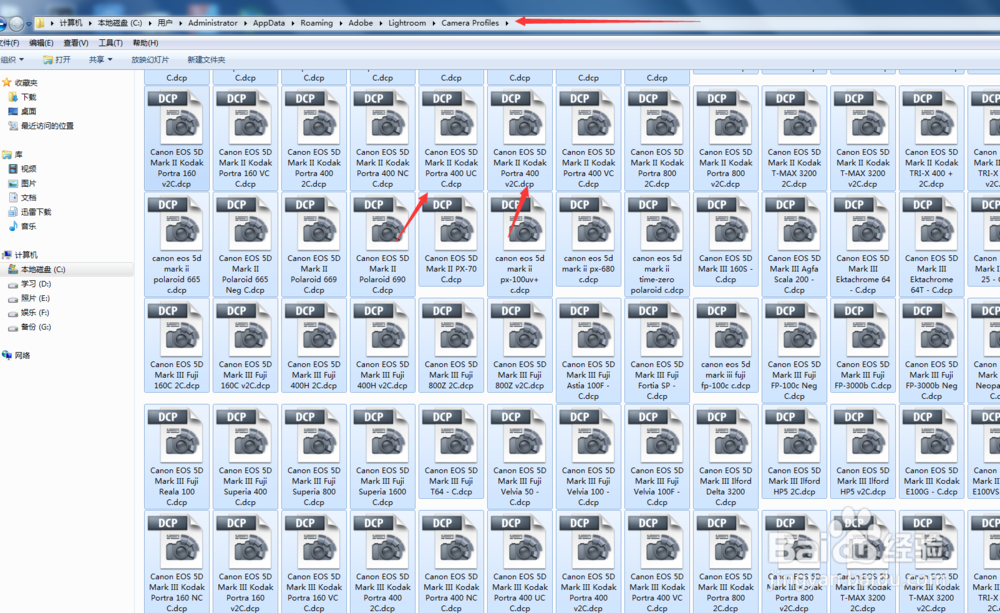The width and height of the screenshot is (1000, 613).
Task: Click 新建文件夹 toolbar button
Action: point(206,59)
